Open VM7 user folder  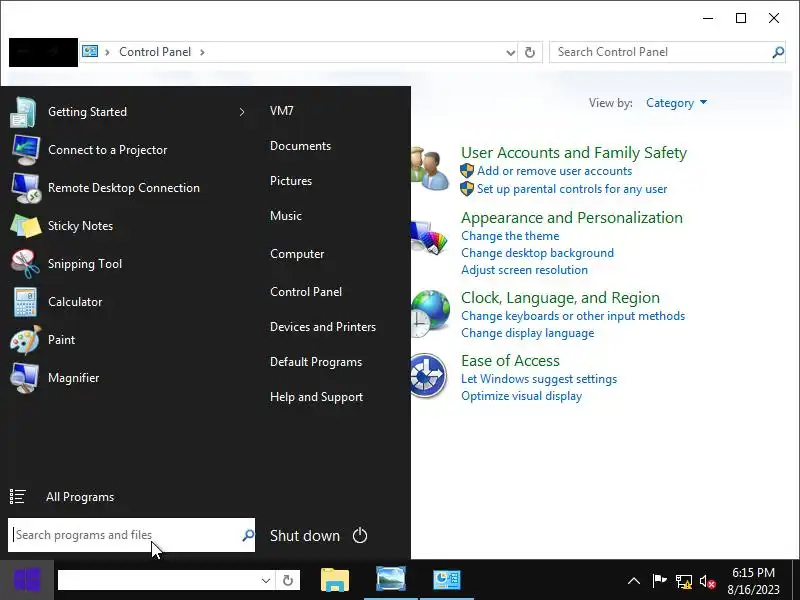pos(282,111)
